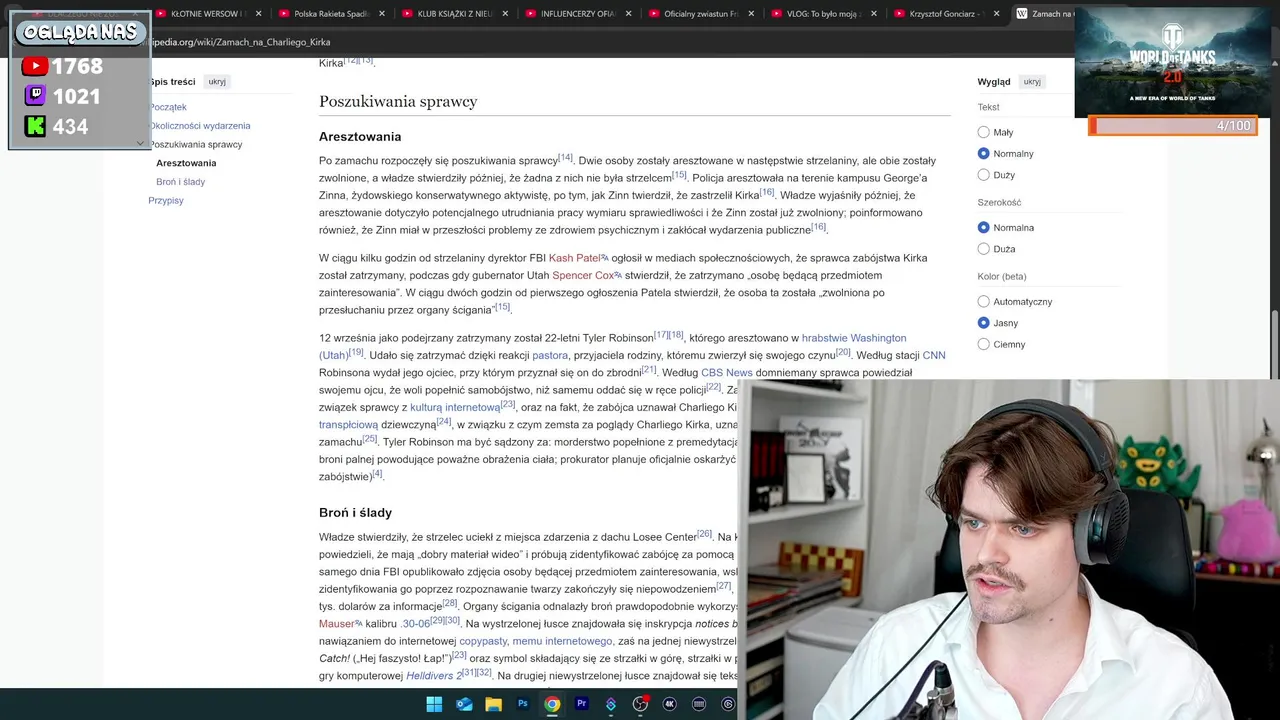The width and height of the screenshot is (1280, 720).
Task: Switch to the KLUB KSIĄŻKI tab
Action: click(454, 14)
